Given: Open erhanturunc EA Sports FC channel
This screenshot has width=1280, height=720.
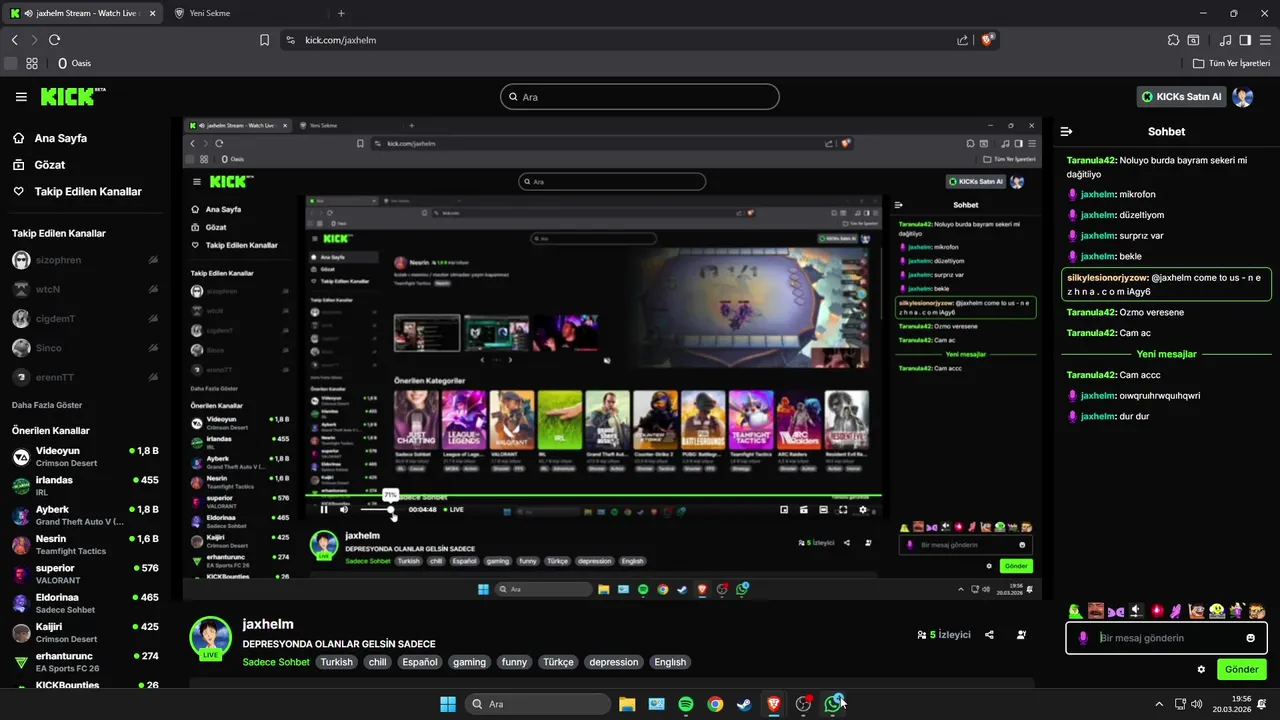Looking at the screenshot, I should (x=84, y=662).
